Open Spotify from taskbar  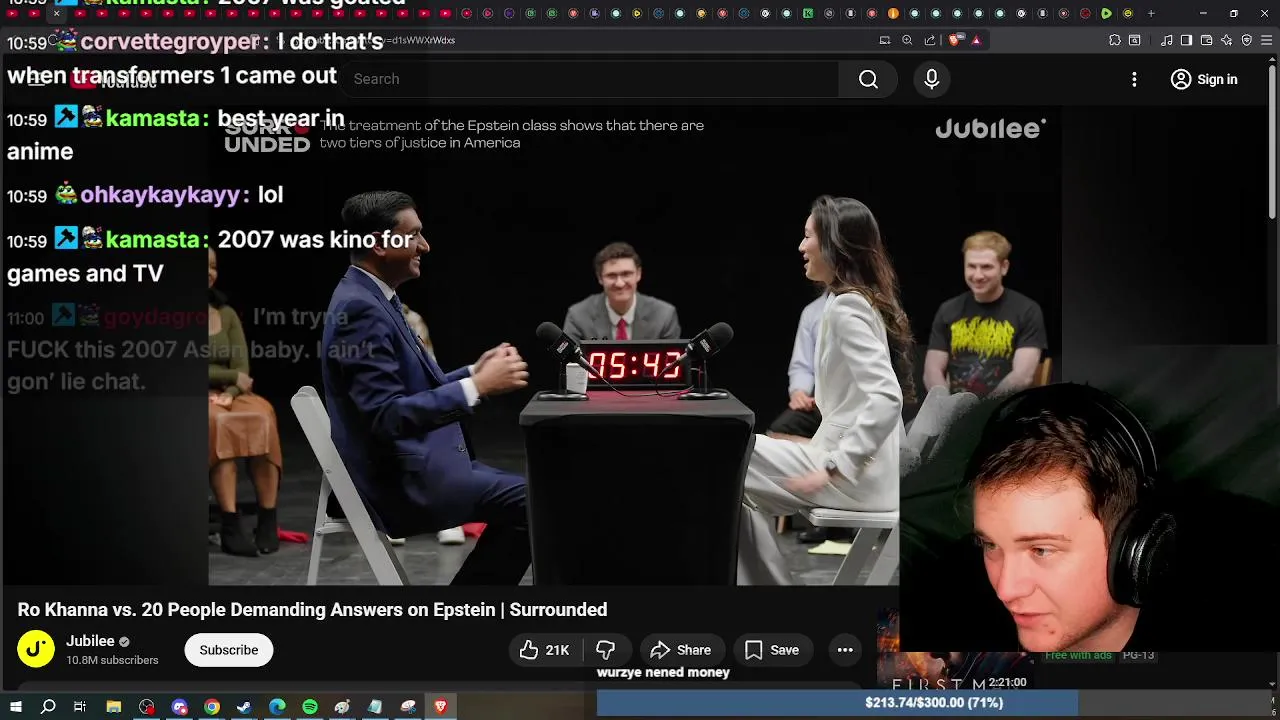pos(310,707)
